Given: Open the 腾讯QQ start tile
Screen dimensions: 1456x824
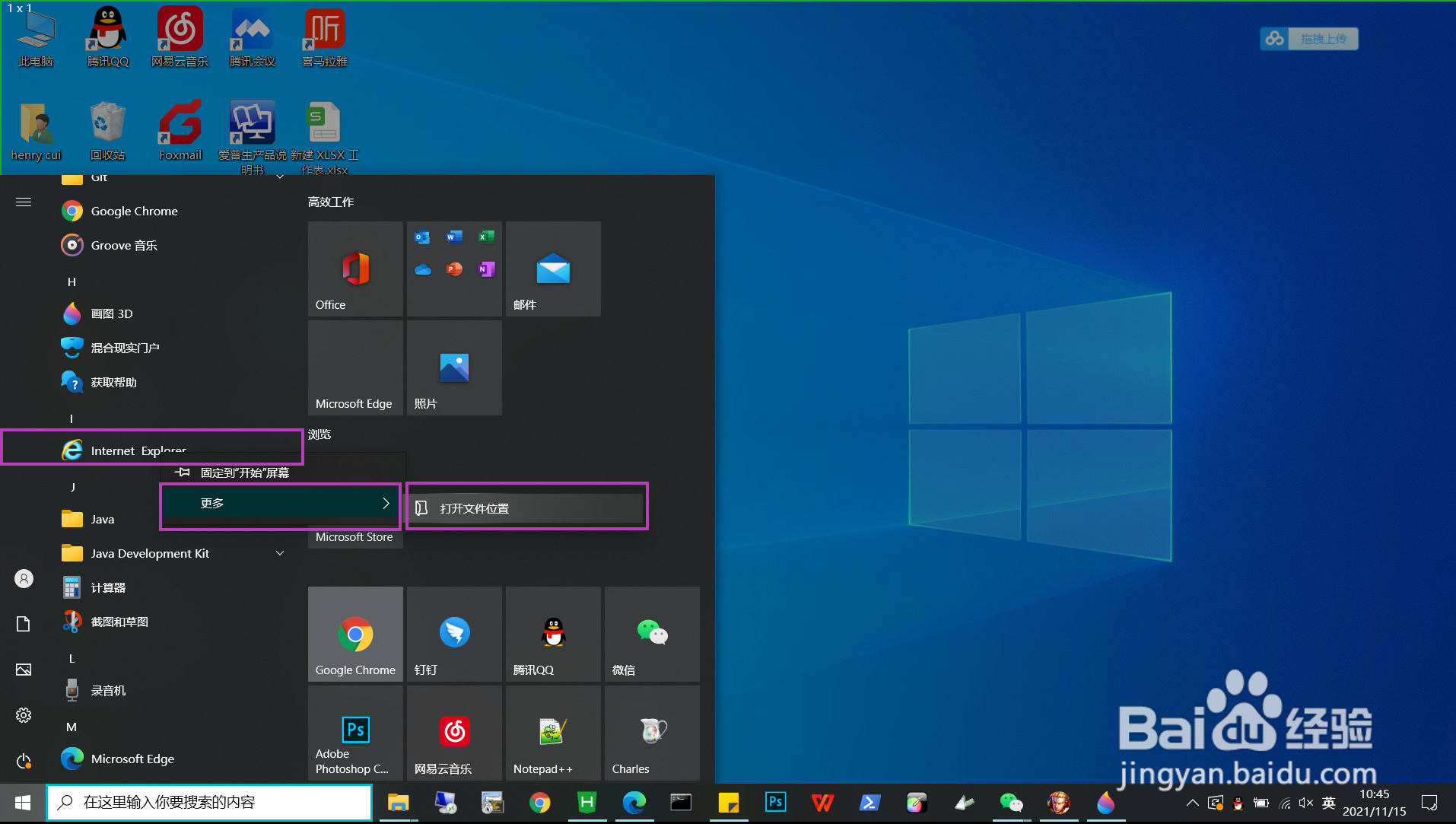Looking at the screenshot, I should point(553,634).
